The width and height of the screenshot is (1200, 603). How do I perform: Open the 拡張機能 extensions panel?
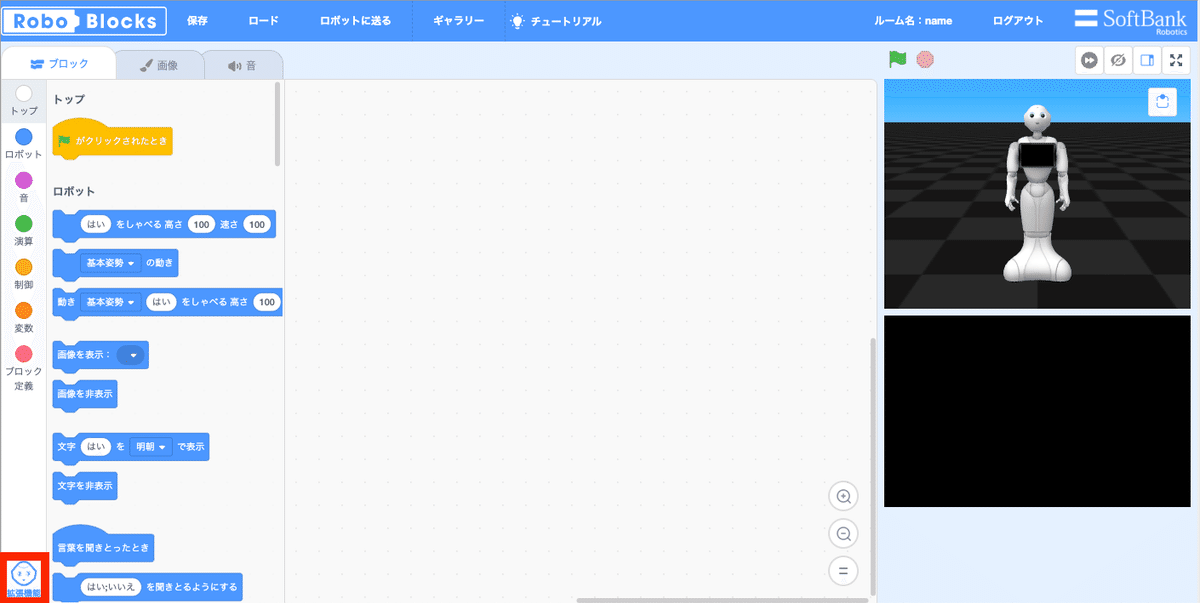click(22, 576)
